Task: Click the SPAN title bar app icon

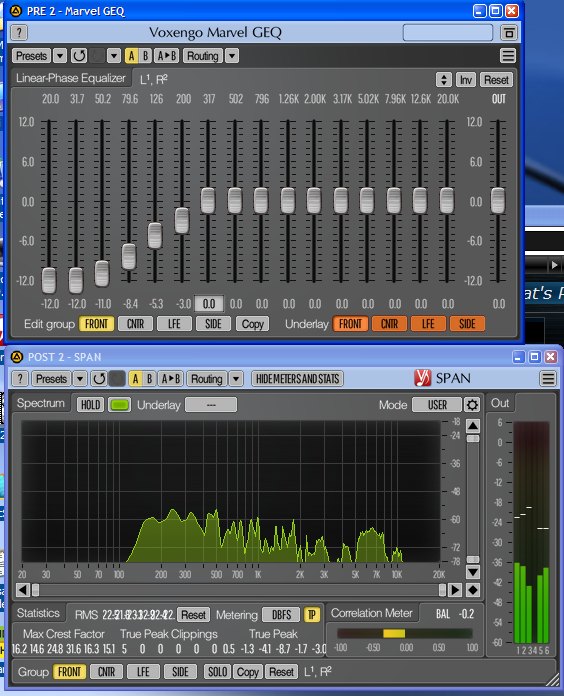Action: [17, 357]
